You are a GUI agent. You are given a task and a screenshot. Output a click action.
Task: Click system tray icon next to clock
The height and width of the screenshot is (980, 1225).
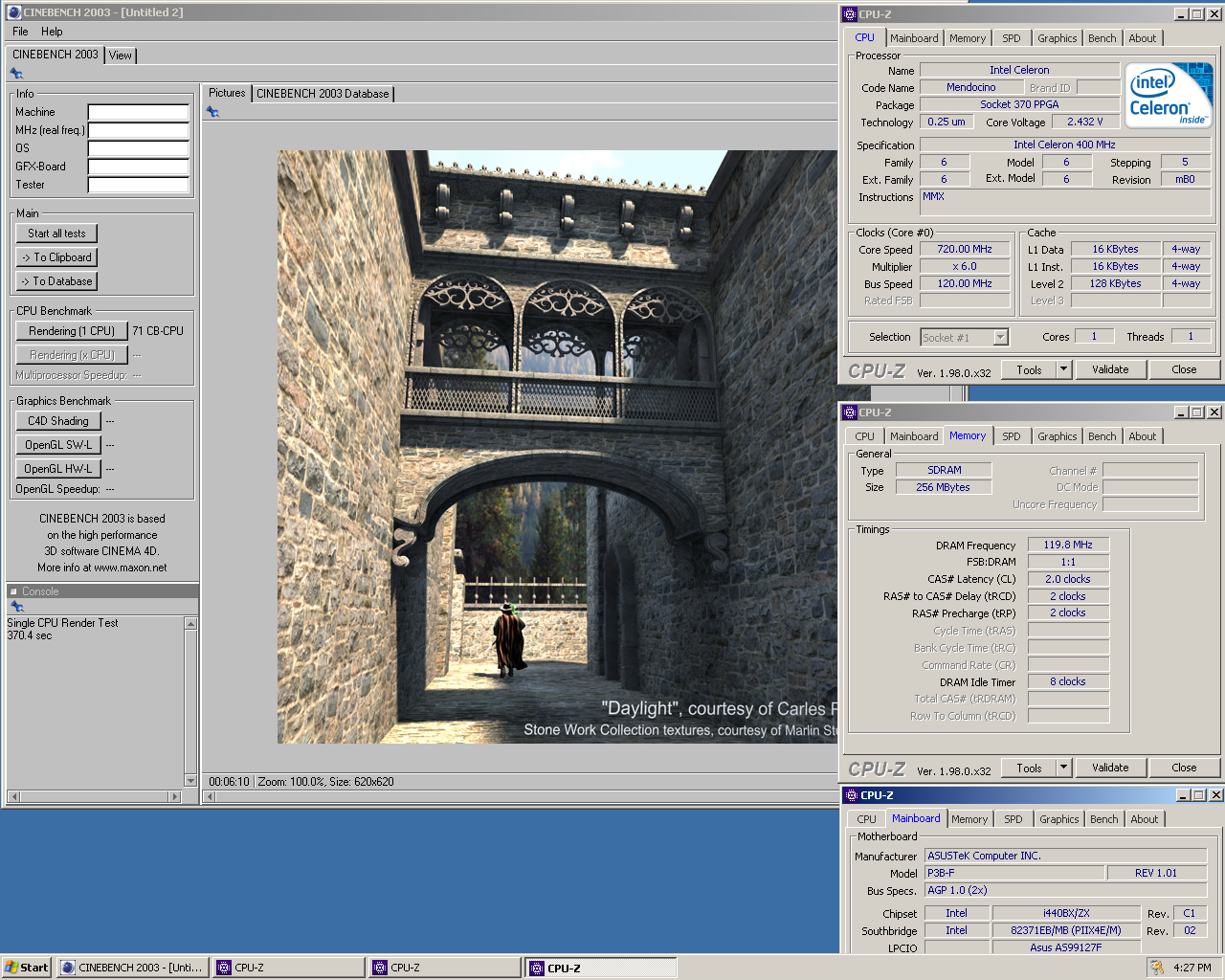click(x=1157, y=968)
